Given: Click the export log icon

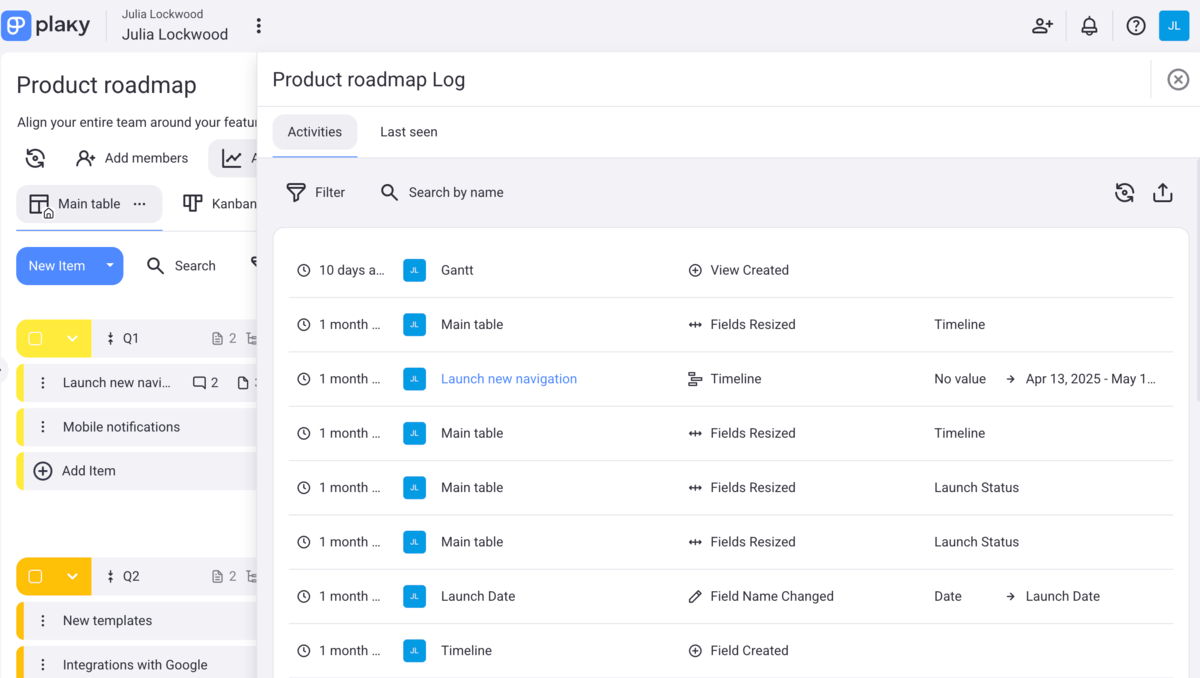Looking at the screenshot, I should pyautogui.click(x=1162, y=192).
